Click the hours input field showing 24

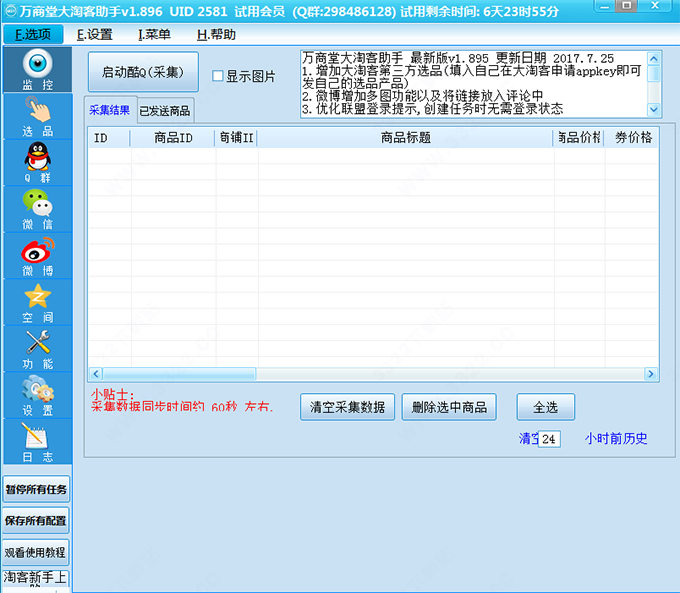point(549,439)
